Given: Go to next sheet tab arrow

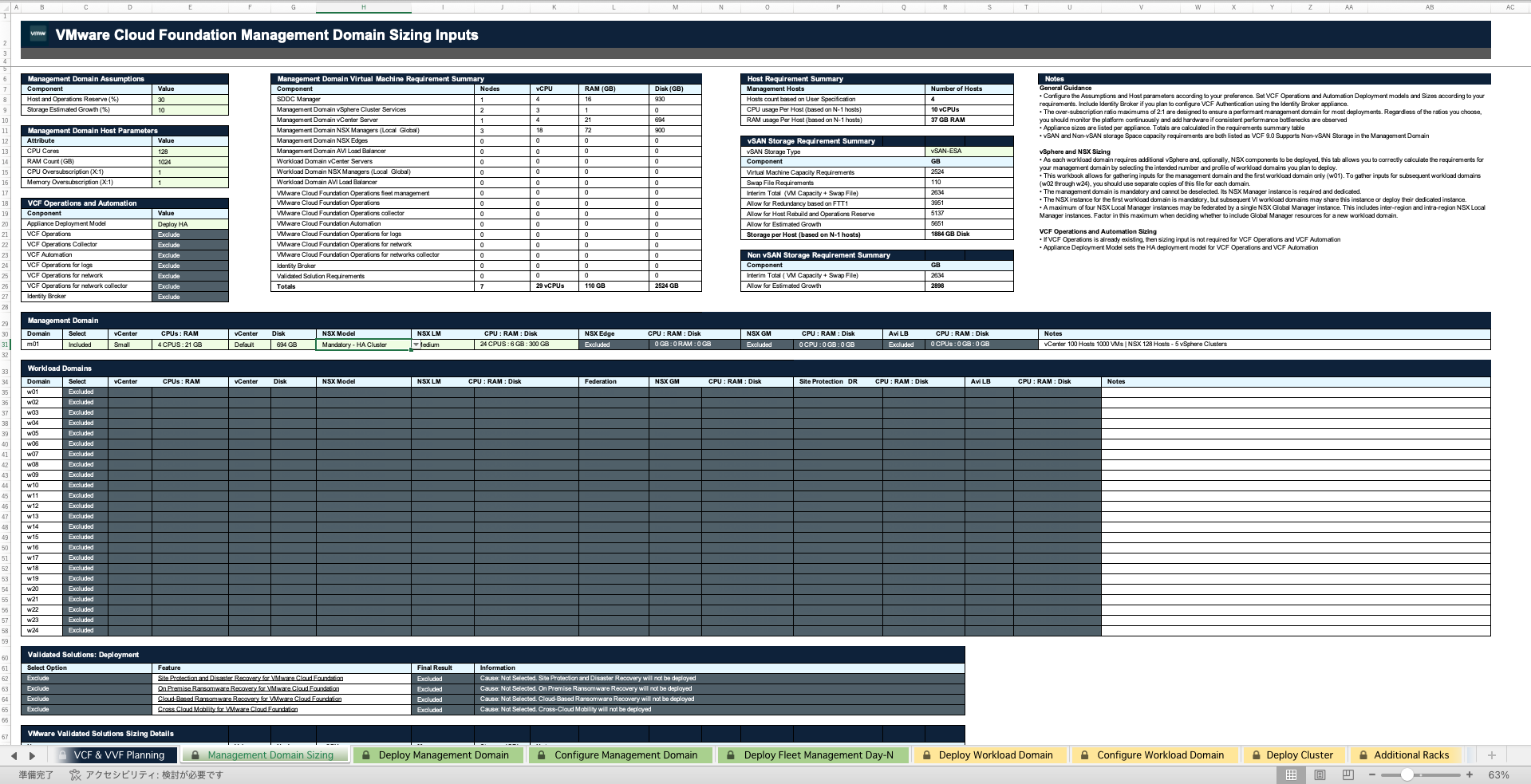Looking at the screenshot, I should tap(32, 755).
